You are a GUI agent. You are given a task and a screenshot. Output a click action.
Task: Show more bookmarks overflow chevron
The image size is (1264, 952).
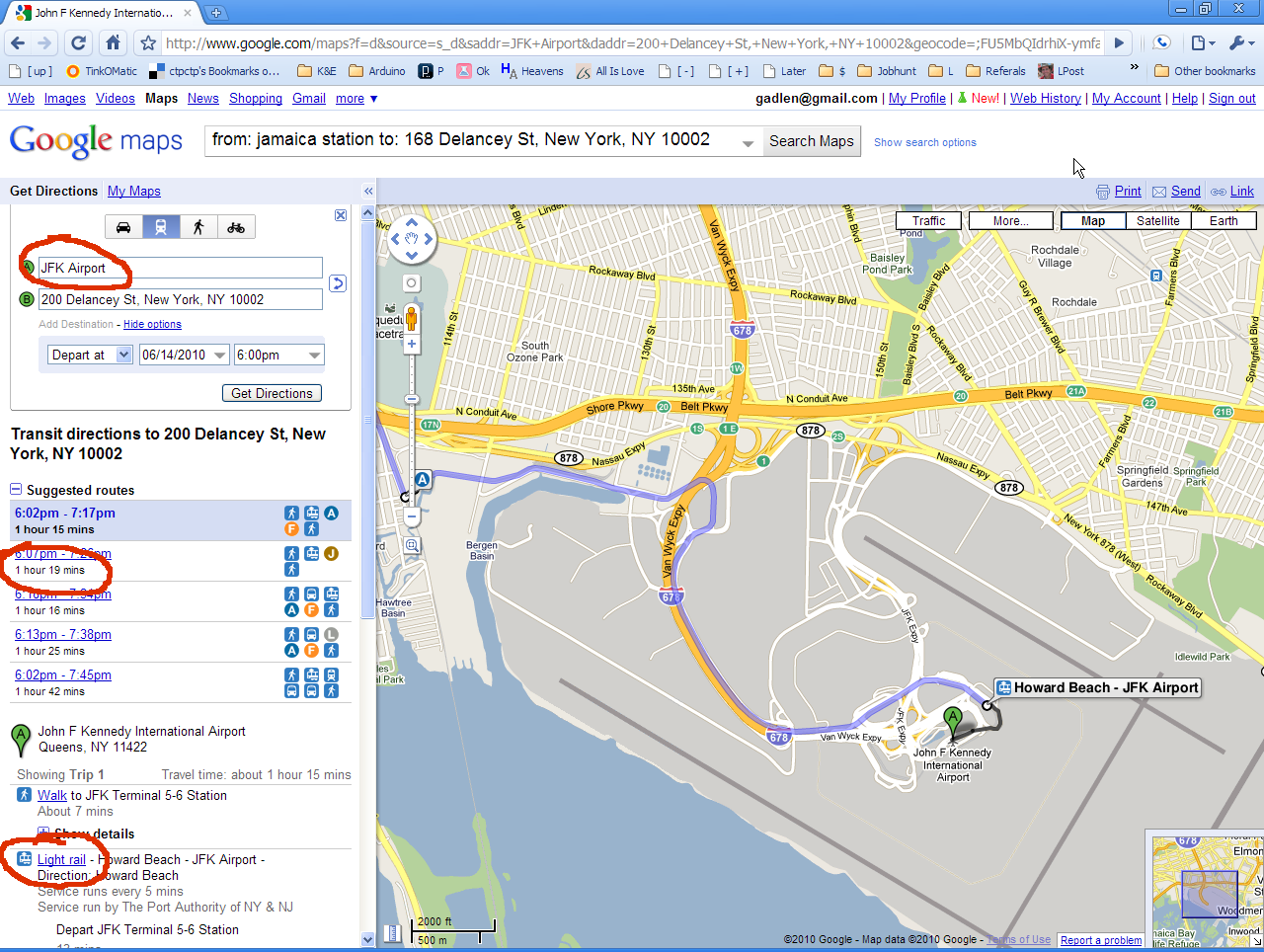coord(1134,69)
